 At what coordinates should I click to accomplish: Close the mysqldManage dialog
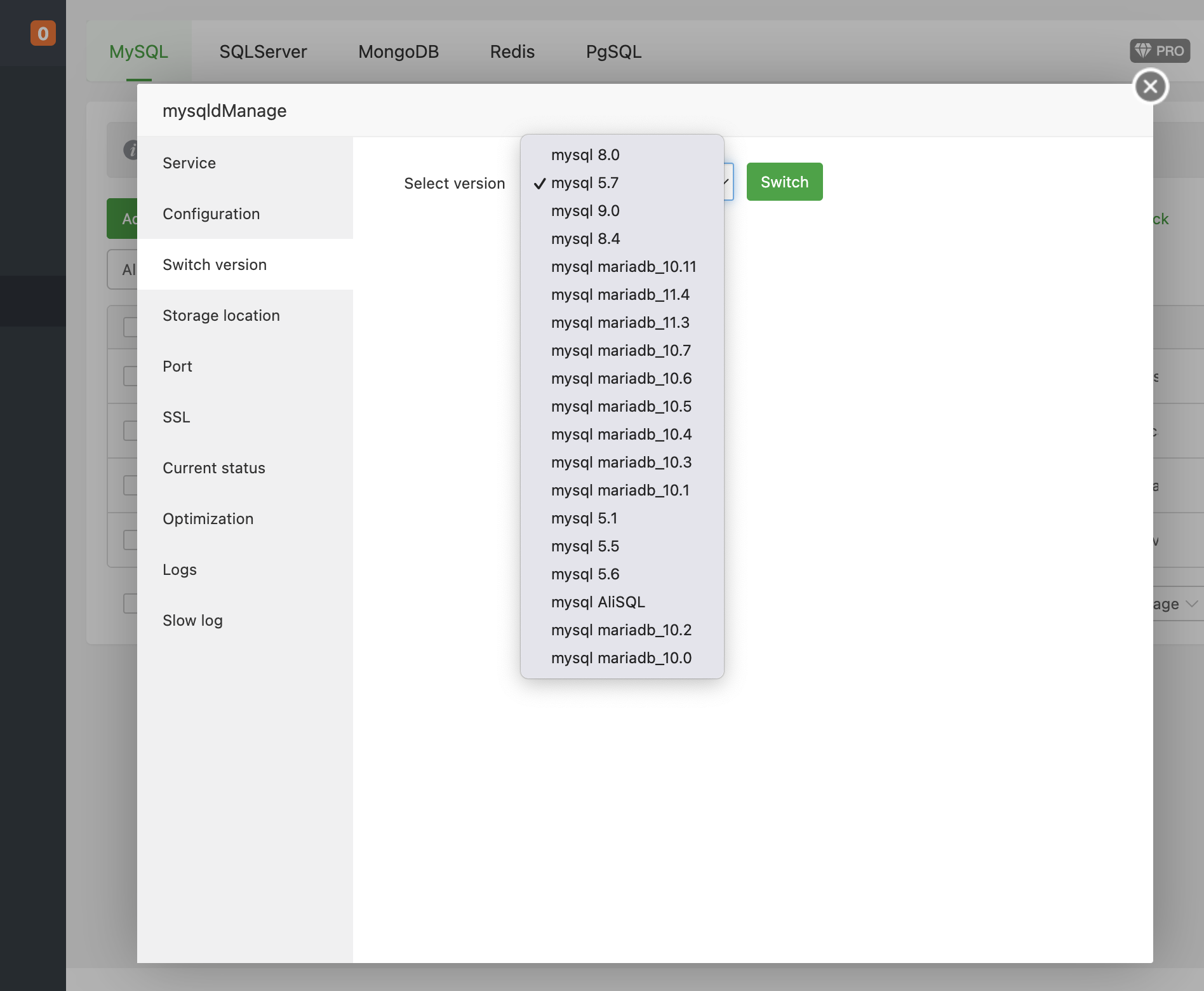click(1150, 86)
